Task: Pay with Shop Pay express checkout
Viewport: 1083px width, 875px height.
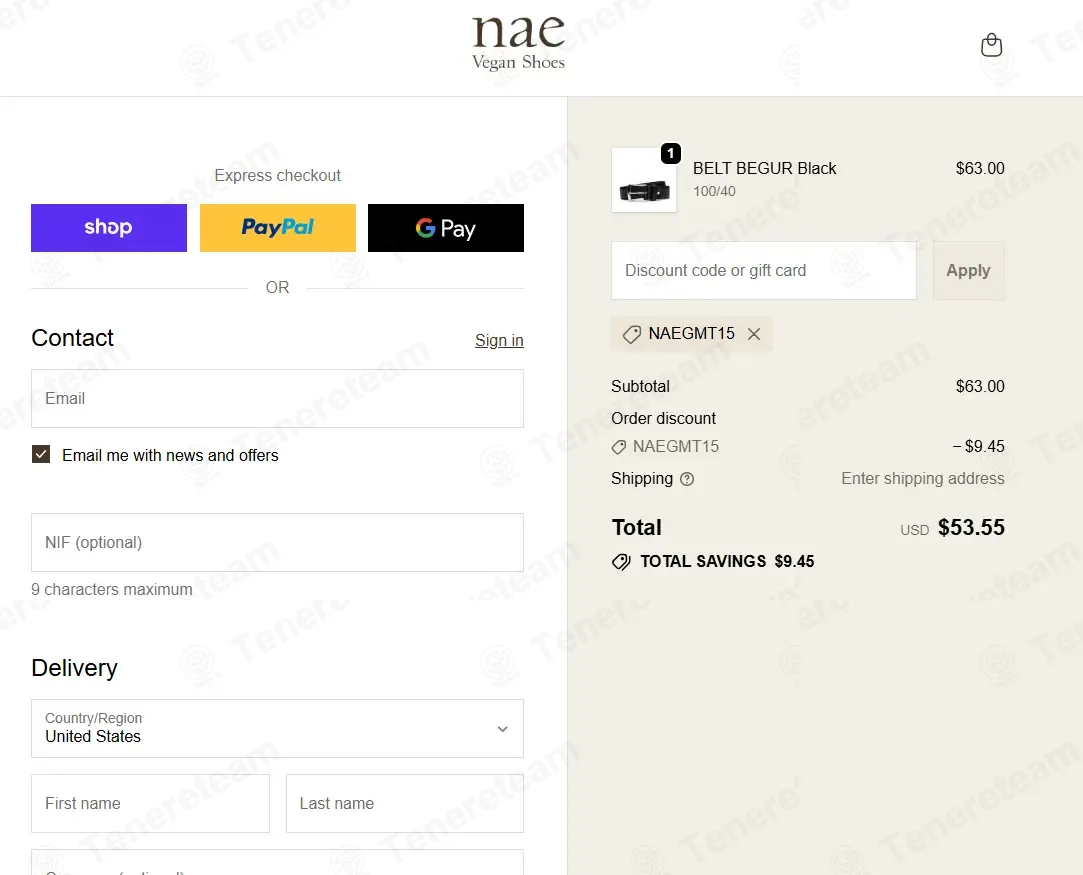Action: [109, 228]
